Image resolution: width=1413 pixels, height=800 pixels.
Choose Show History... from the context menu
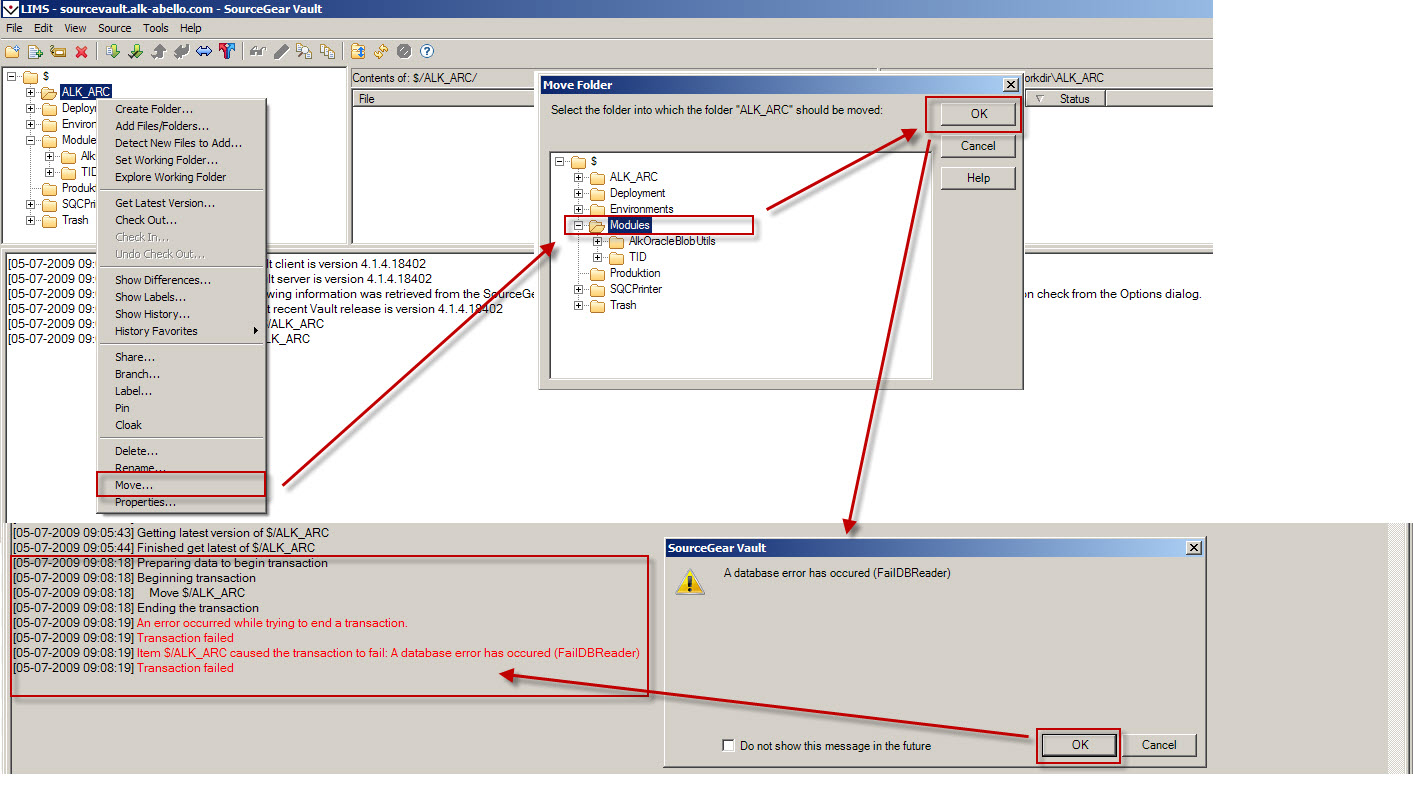click(x=181, y=314)
